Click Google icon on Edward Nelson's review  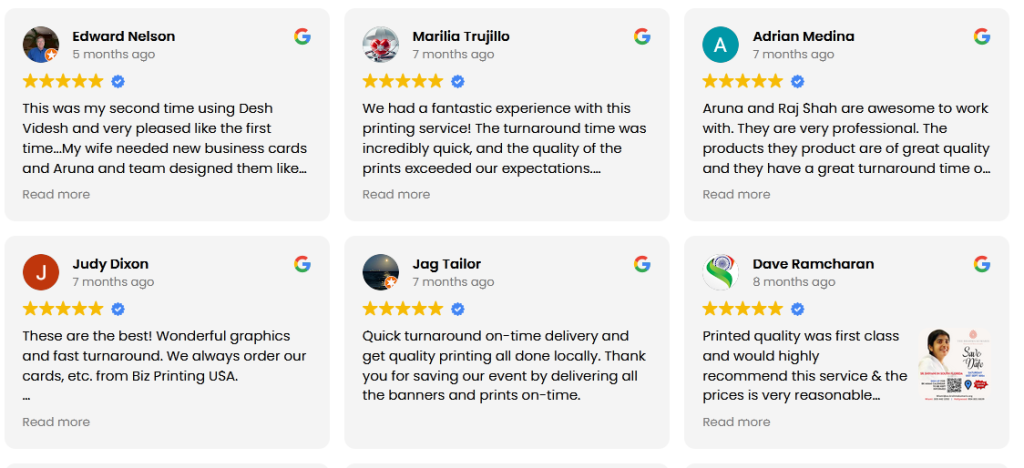click(302, 36)
